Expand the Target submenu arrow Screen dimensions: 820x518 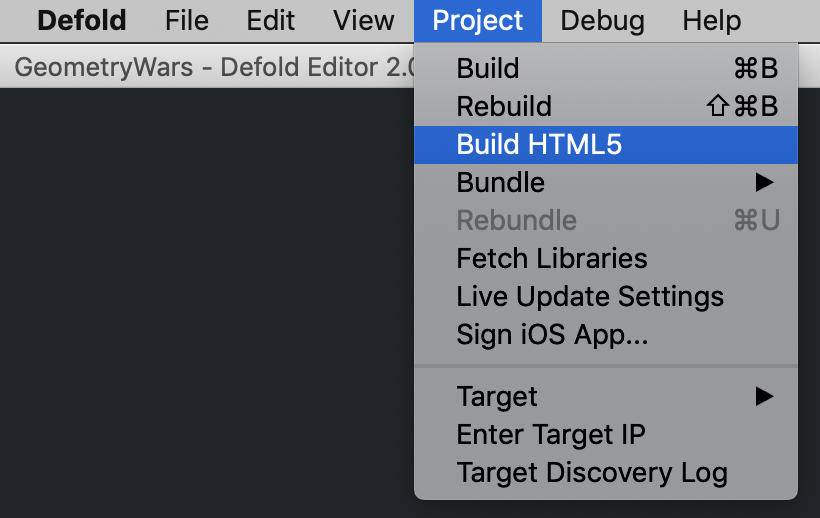click(x=764, y=396)
